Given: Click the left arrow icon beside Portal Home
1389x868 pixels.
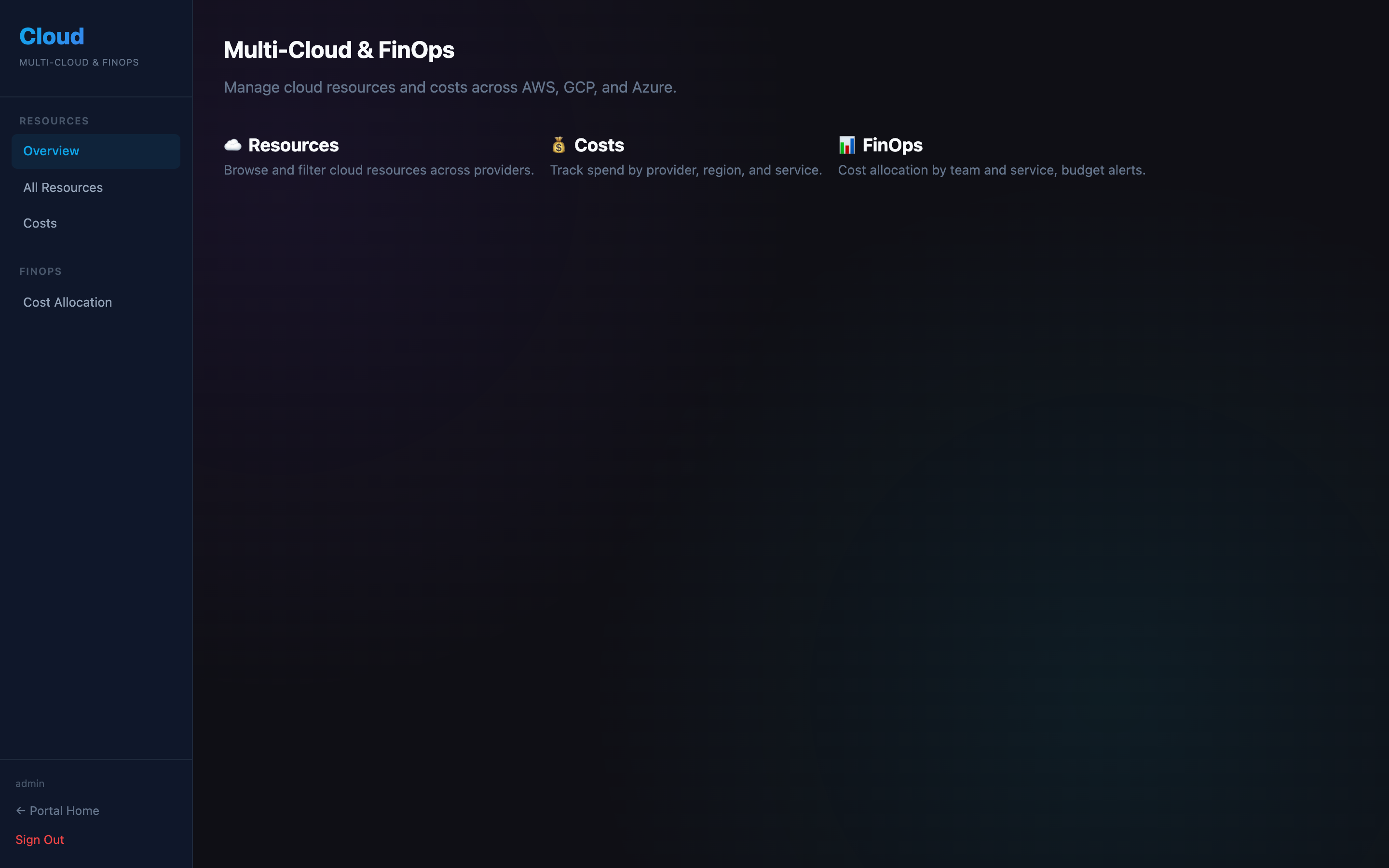Looking at the screenshot, I should pos(21,810).
